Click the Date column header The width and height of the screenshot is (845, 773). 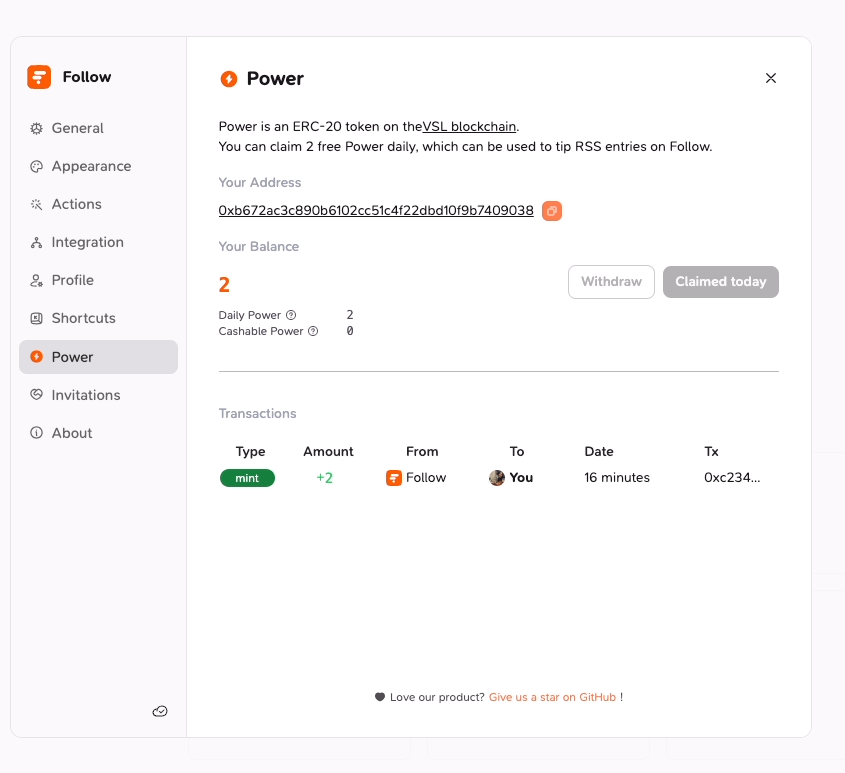click(x=599, y=451)
